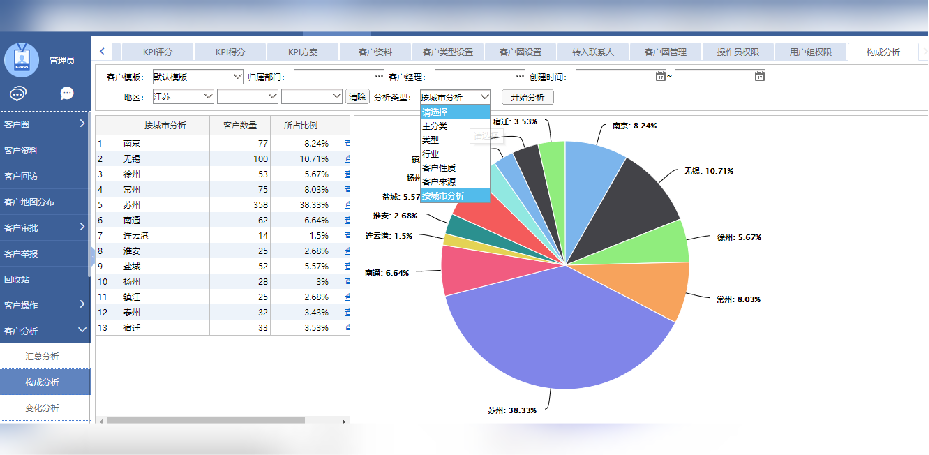
Task: Click the 开始分析 button
Action: tap(527, 97)
